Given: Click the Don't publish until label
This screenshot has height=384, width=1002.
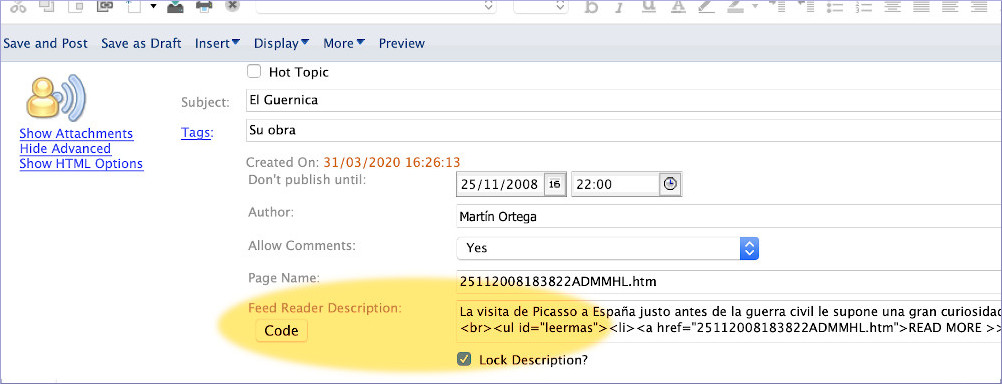Looking at the screenshot, I should pos(307,180).
